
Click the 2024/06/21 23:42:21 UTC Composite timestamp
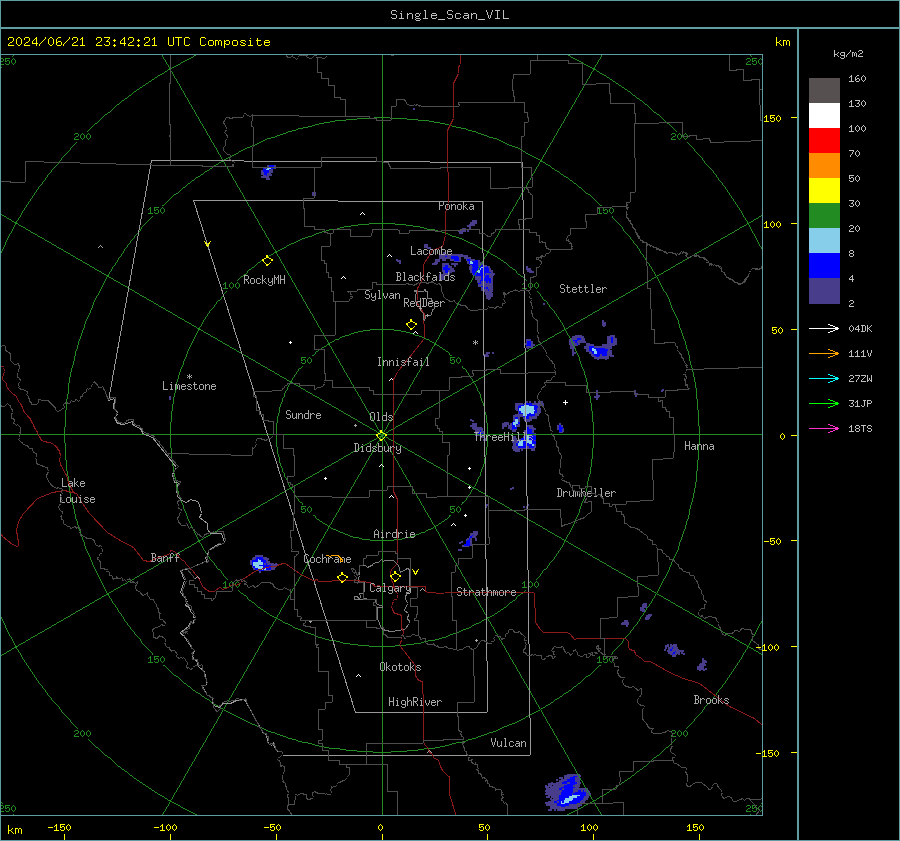138,42
